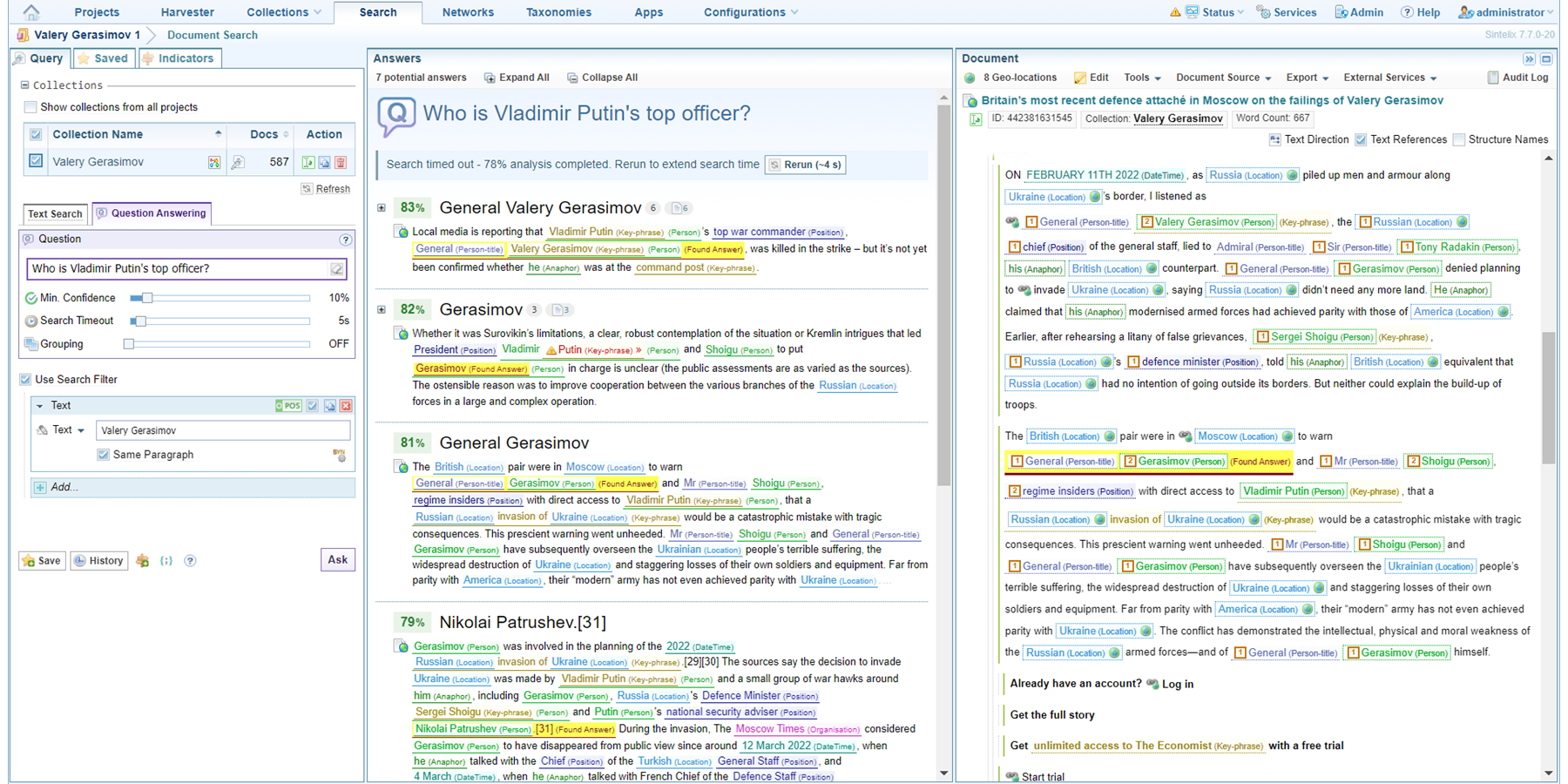Screen dimensions: 1568x784
Task: Toggle the Use Search Filter checkbox
Action: [25, 380]
